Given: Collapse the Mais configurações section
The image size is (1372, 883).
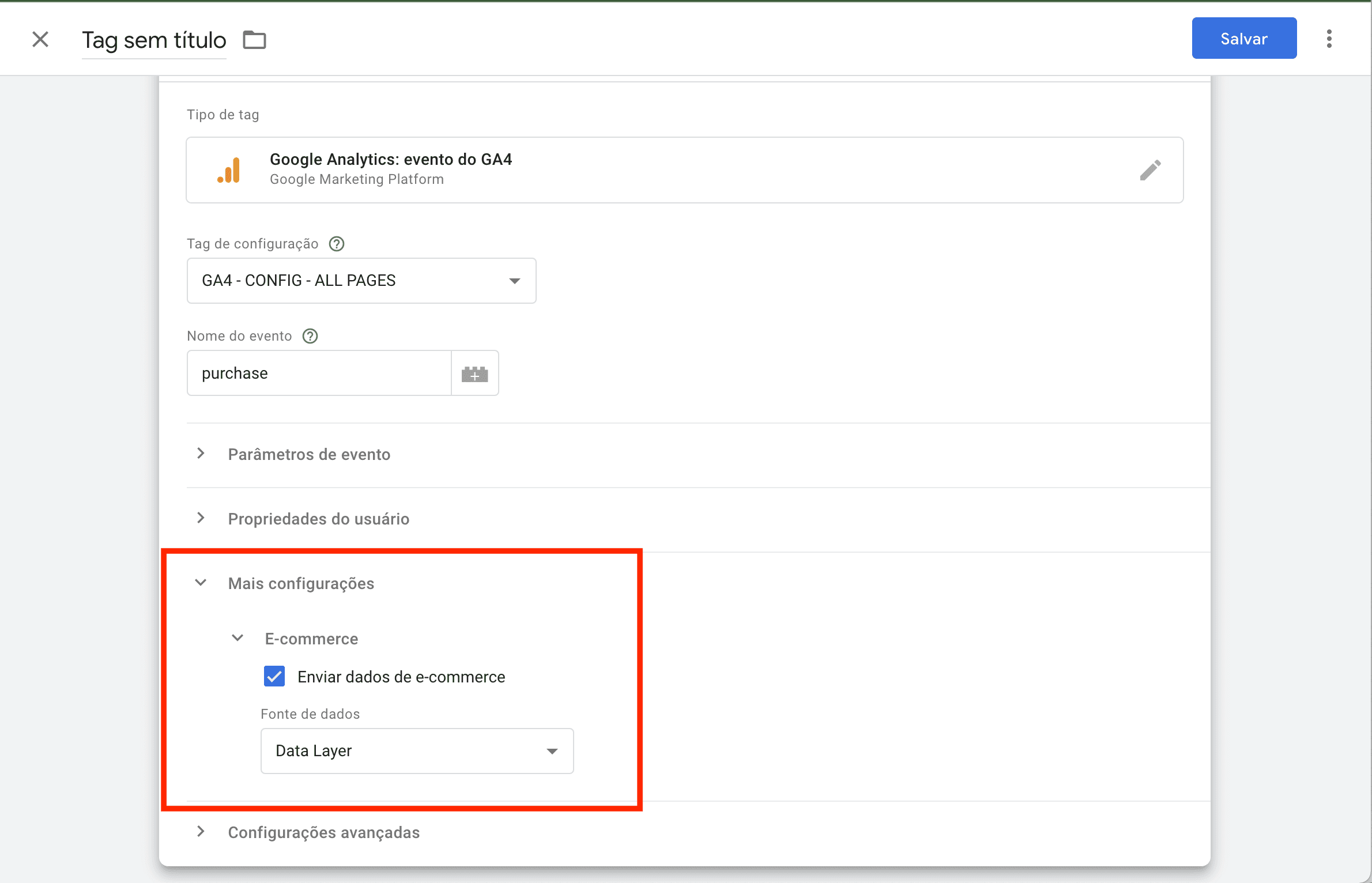Looking at the screenshot, I should [x=201, y=583].
